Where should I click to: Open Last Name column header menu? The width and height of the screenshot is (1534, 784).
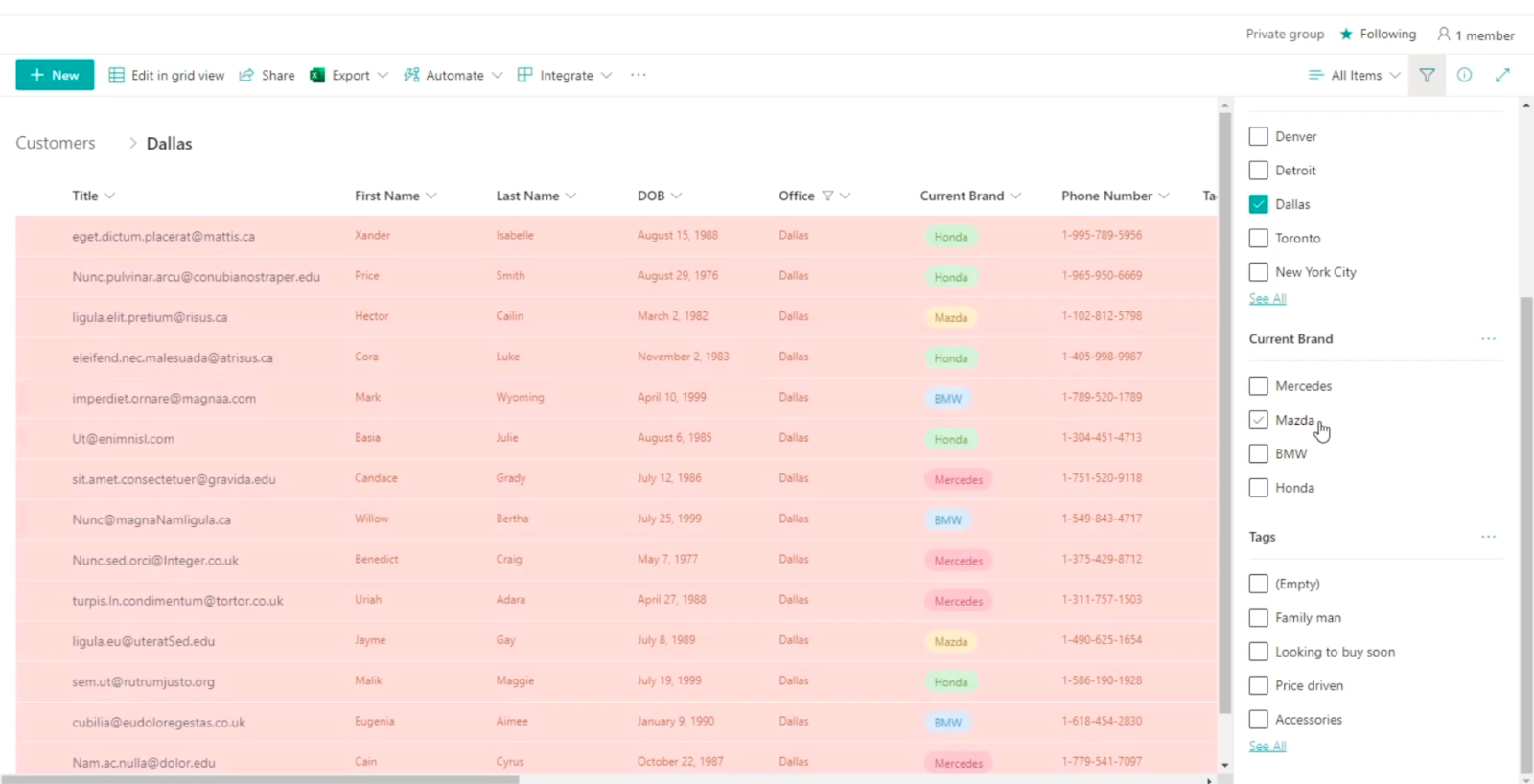coord(536,196)
